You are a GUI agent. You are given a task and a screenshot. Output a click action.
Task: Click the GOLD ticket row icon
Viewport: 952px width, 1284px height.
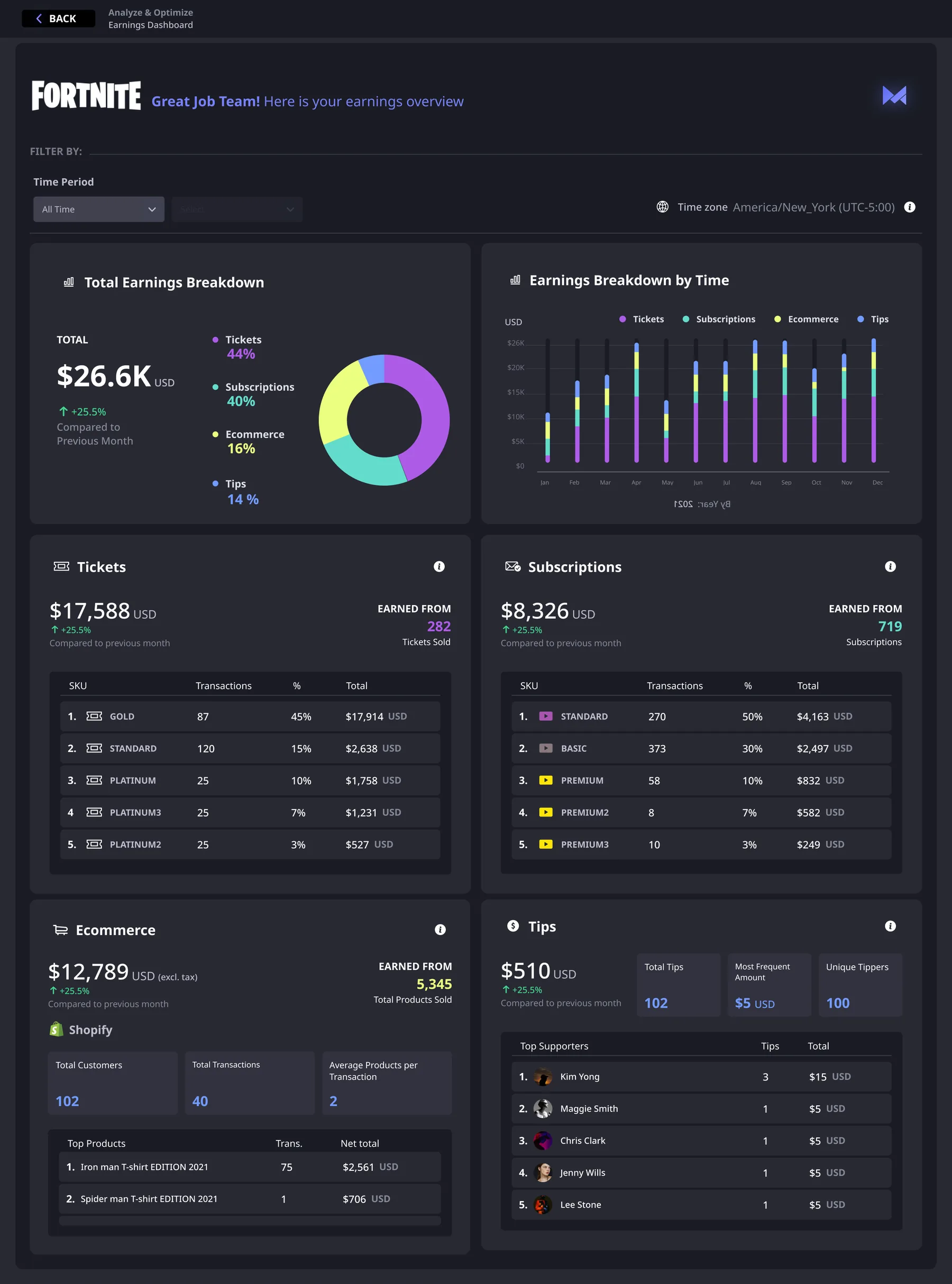[94, 716]
